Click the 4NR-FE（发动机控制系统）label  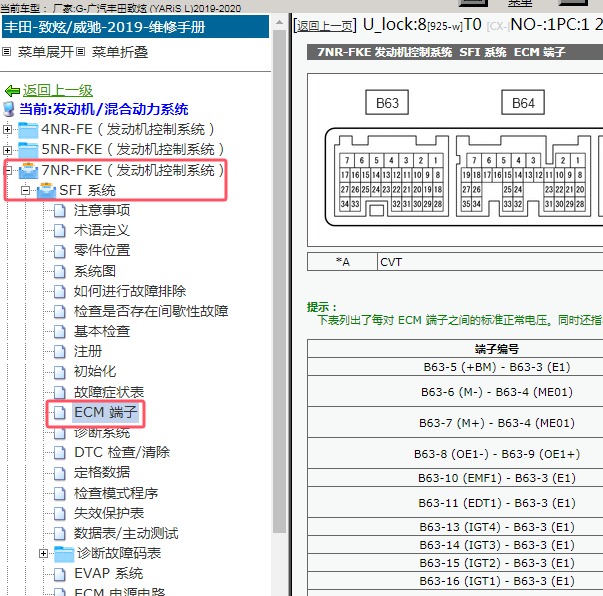coord(128,130)
